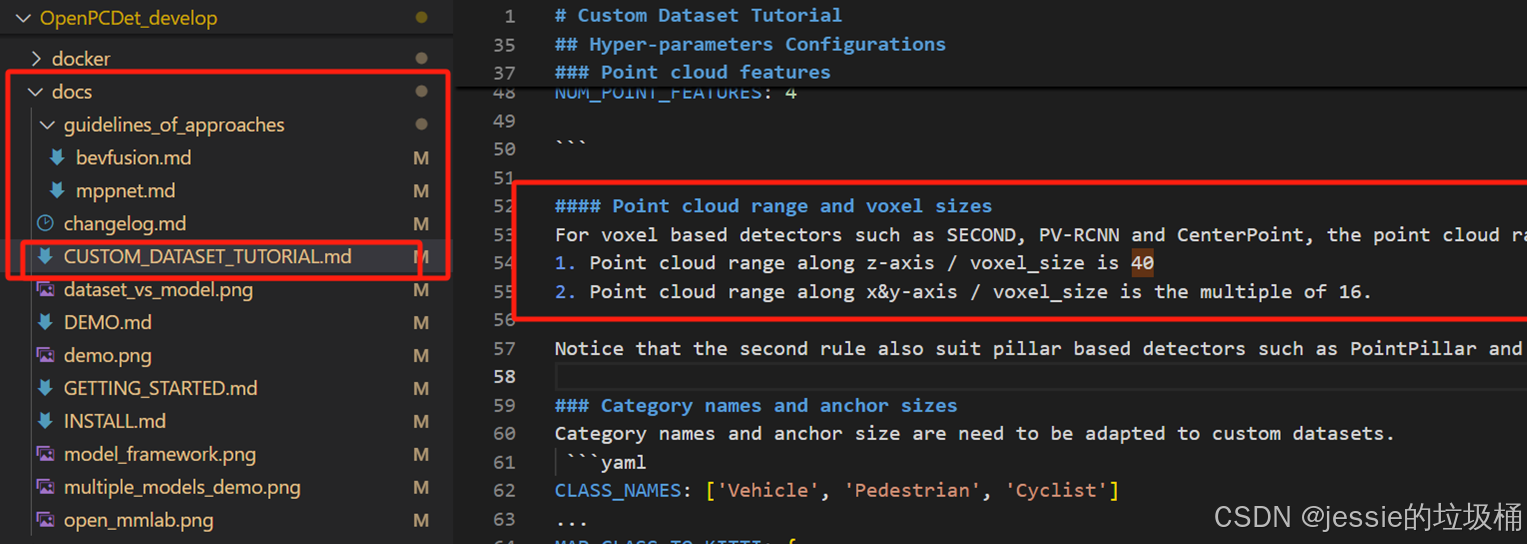Image resolution: width=1527 pixels, height=544 pixels.
Task: Click the modified dot of guidelines_of_approaches folder
Action: (x=421, y=124)
